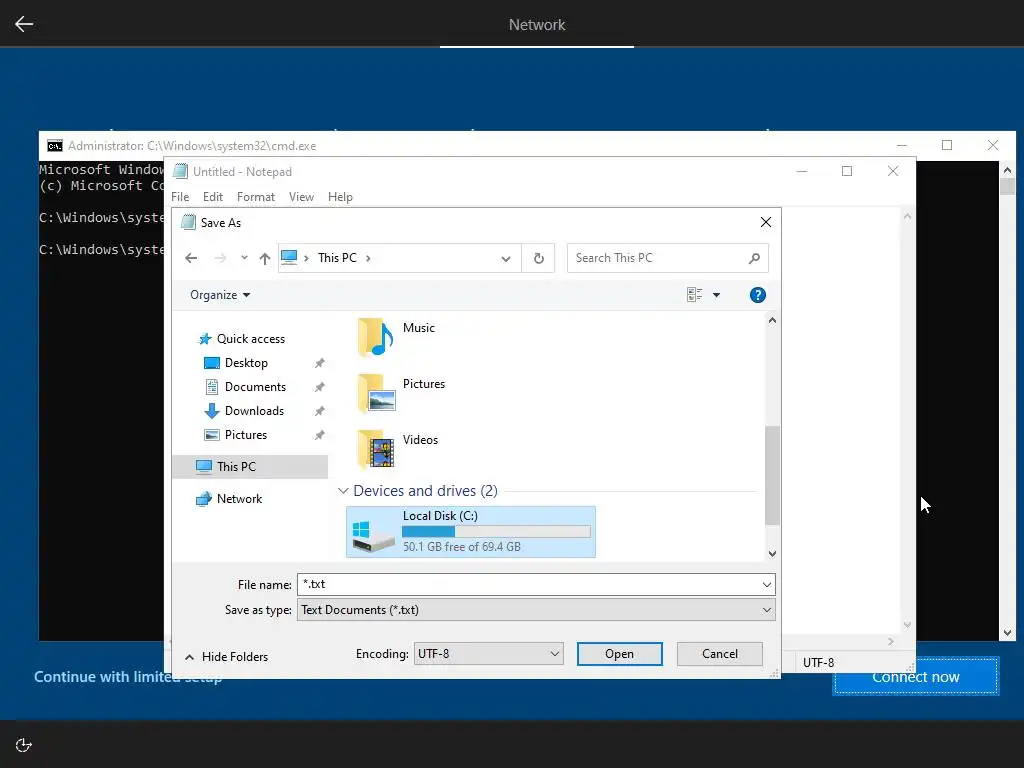Open the Save As help icon
Viewport: 1024px width, 768px height.
(x=758, y=295)
